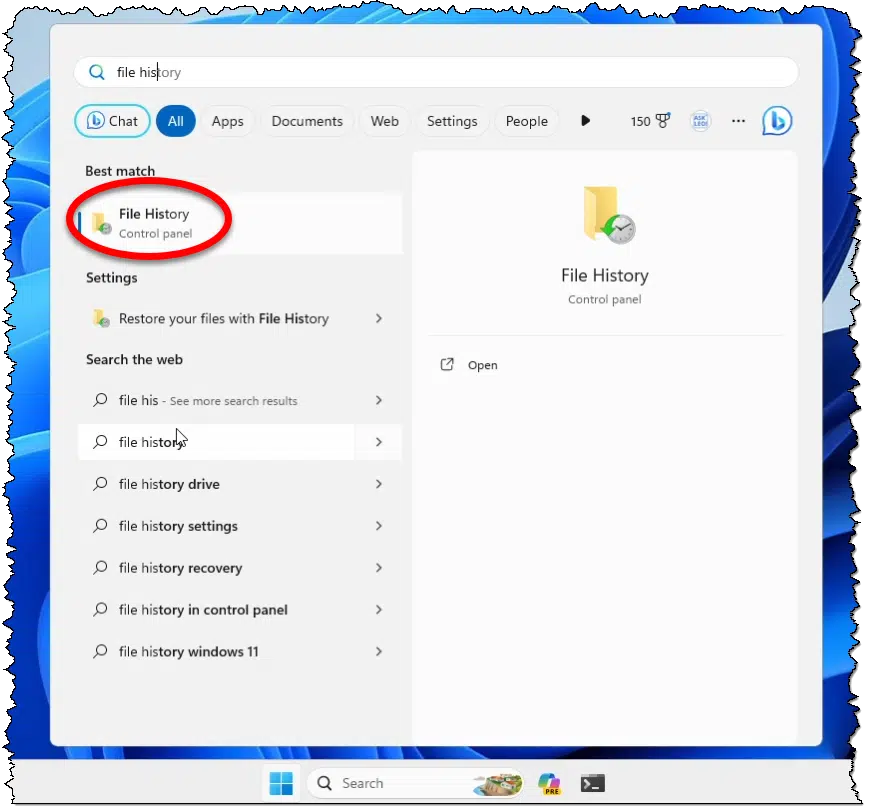Click the Bing Chat icon at top right
The image size is (869, 809).
777,121
